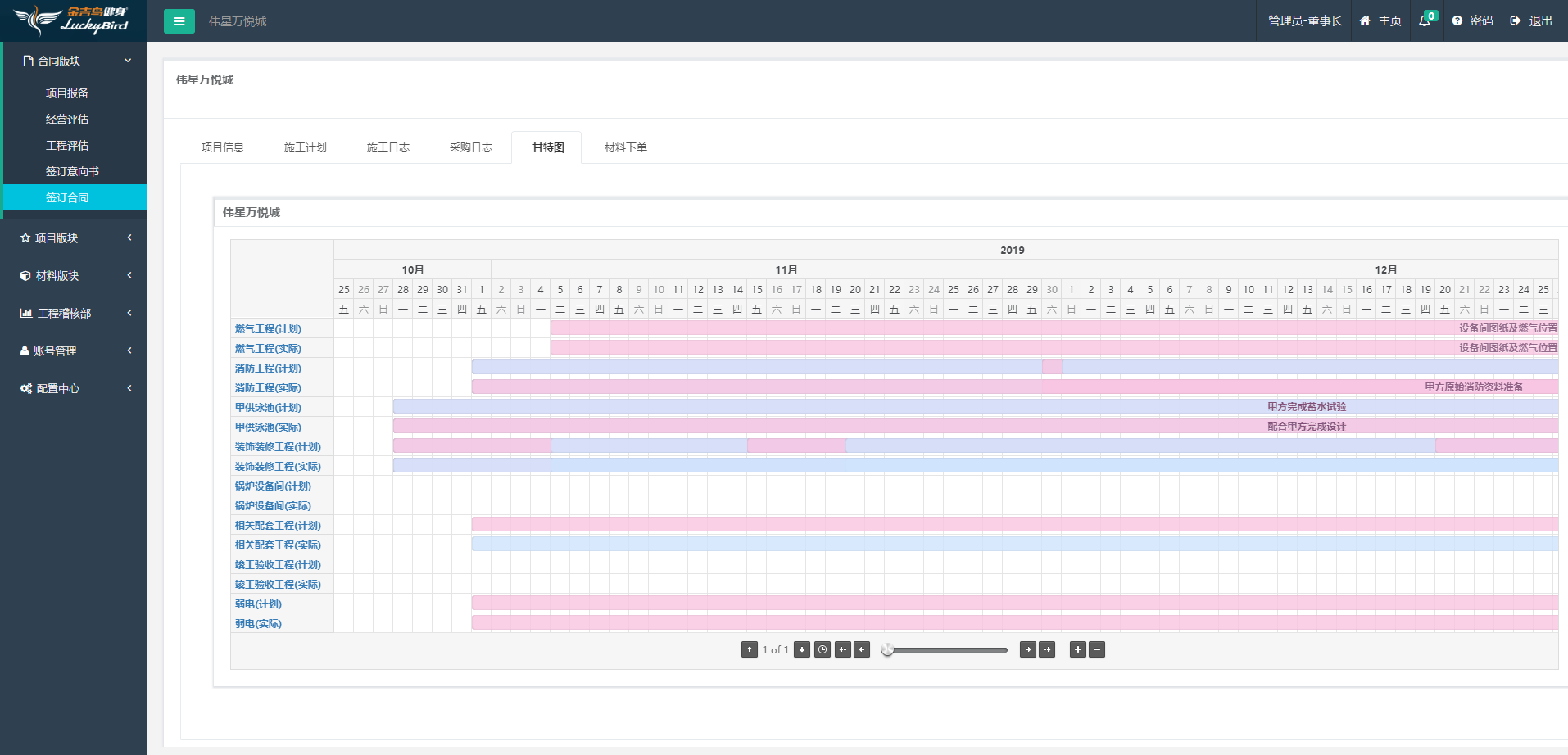
Task: Toggle sidebar with green hamburger button
Action: coord(179,21)
